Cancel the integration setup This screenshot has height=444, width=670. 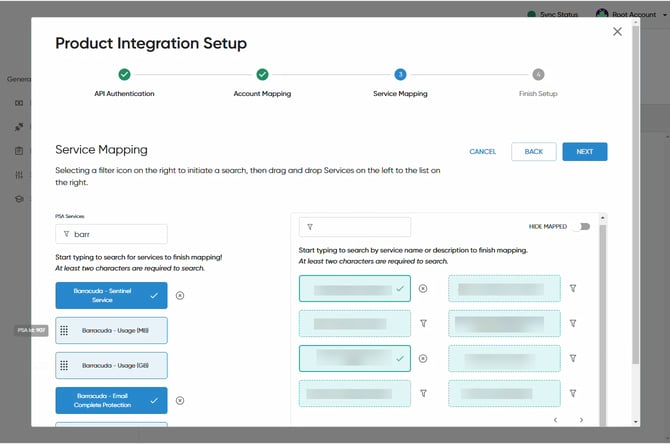(x=483, y=152)
